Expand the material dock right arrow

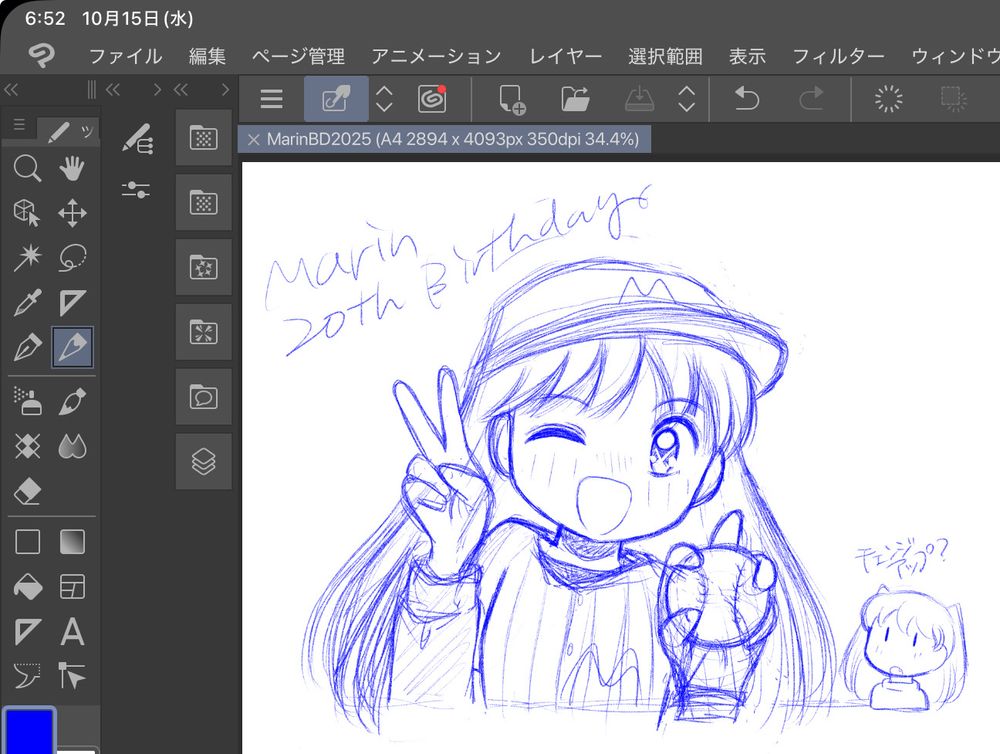(224, 90)
